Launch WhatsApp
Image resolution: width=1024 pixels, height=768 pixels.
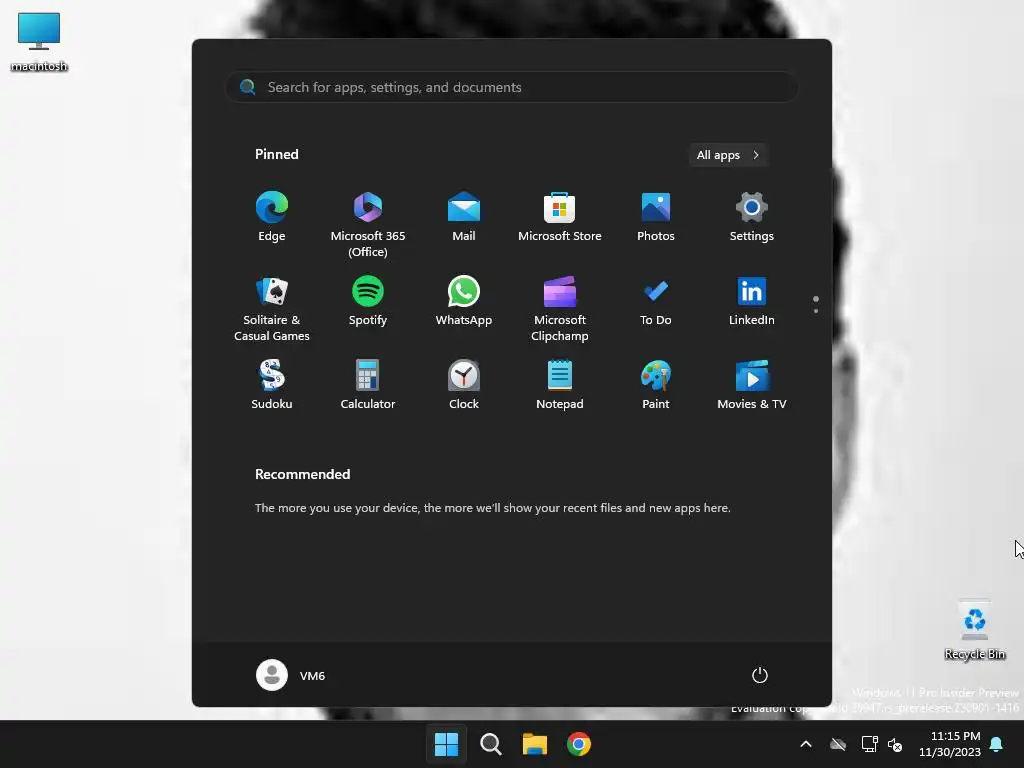tap(464, 302)
